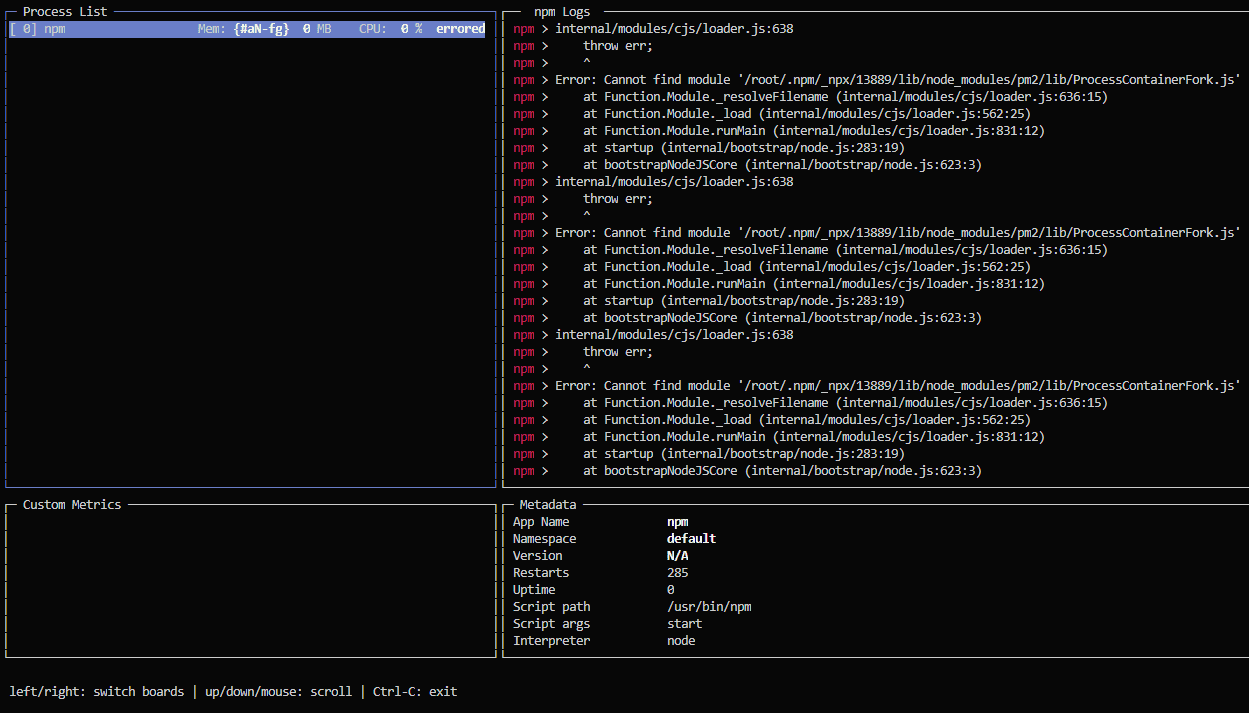
Task: Select the Namespace value default
Action: click(691, 539)
